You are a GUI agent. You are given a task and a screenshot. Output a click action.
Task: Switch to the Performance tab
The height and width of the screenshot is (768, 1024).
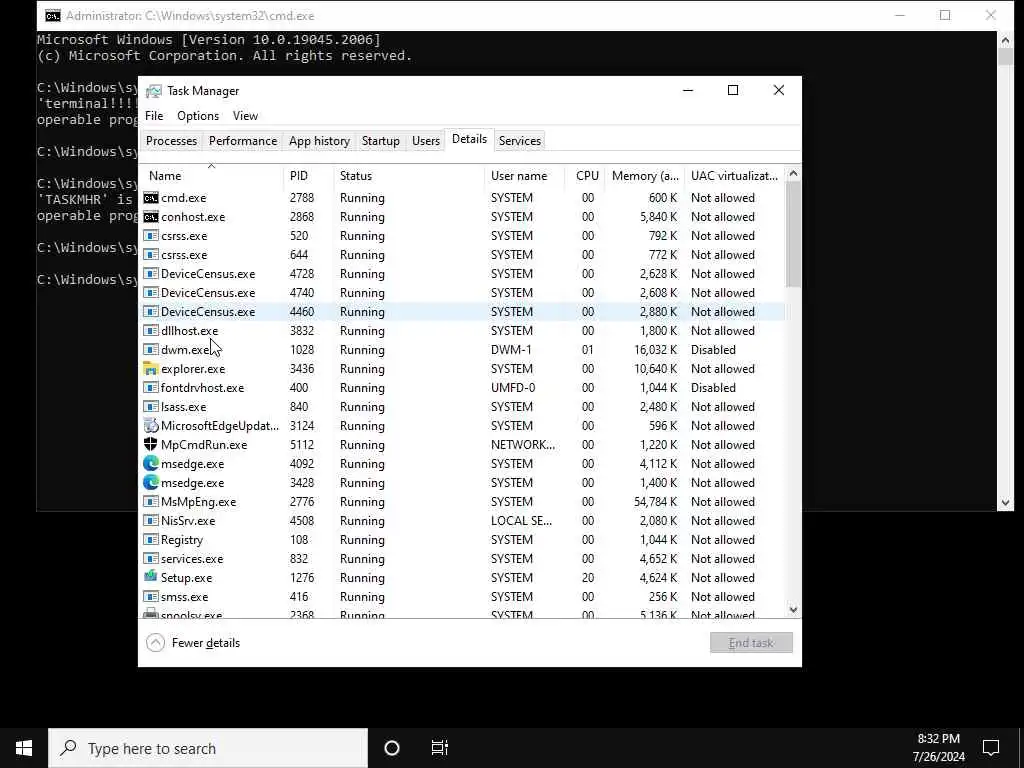tap(243, 141)
